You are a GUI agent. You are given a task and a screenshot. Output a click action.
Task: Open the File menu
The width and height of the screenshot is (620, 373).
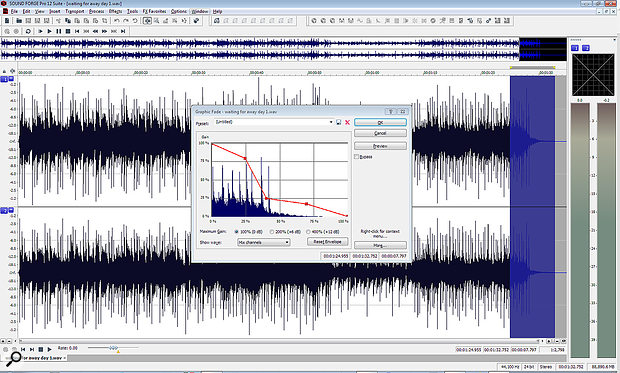[14, 11]
